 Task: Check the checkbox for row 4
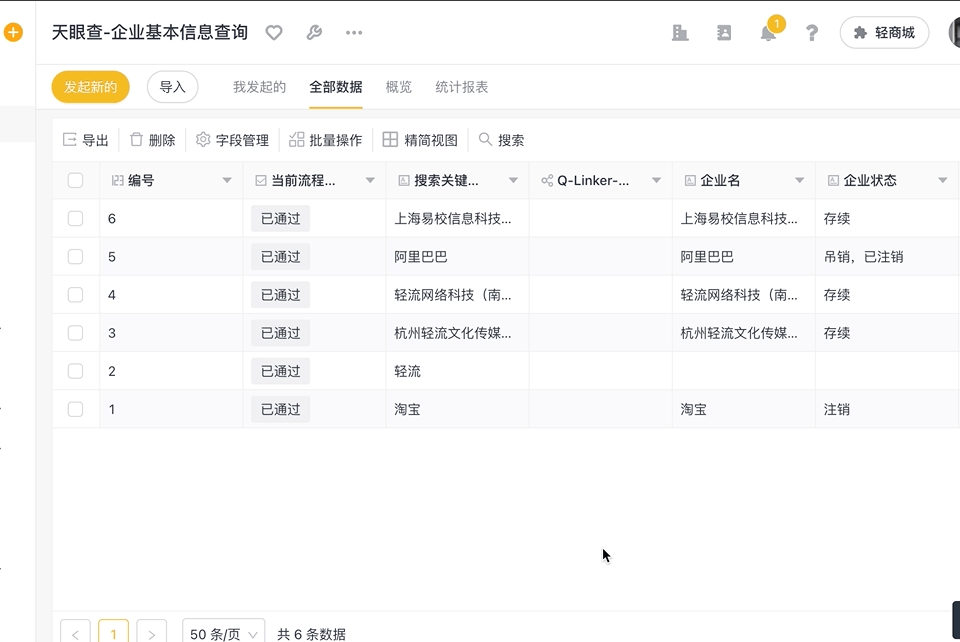pyautogui.click(x=75, y=295)
